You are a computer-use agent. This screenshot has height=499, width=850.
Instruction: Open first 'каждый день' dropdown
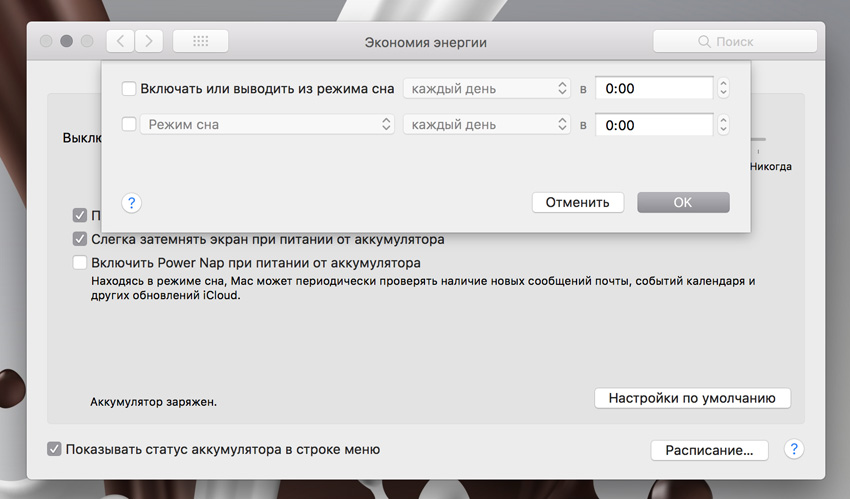pyautogui.click(x=487, y=88)
